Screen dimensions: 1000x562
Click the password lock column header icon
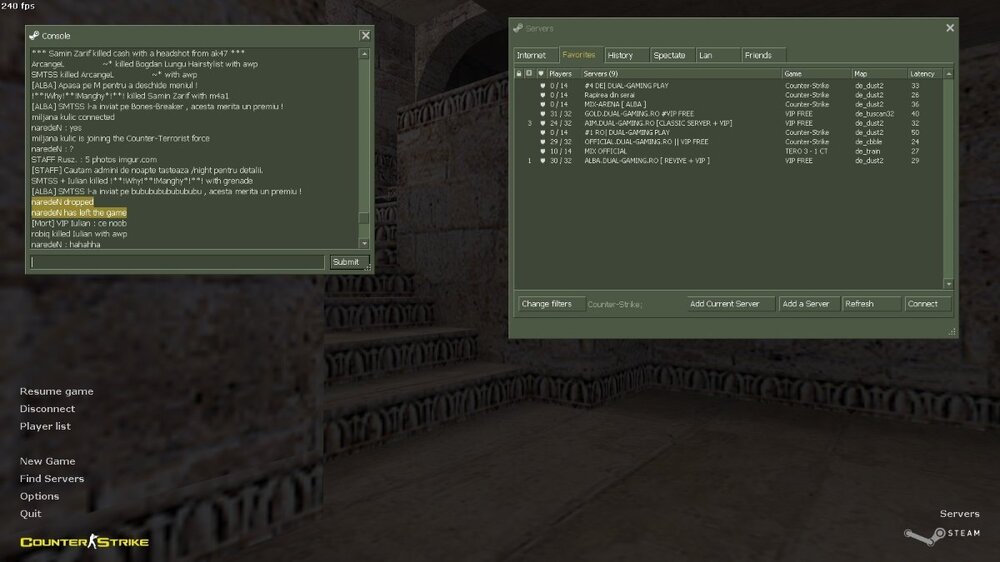518,74
